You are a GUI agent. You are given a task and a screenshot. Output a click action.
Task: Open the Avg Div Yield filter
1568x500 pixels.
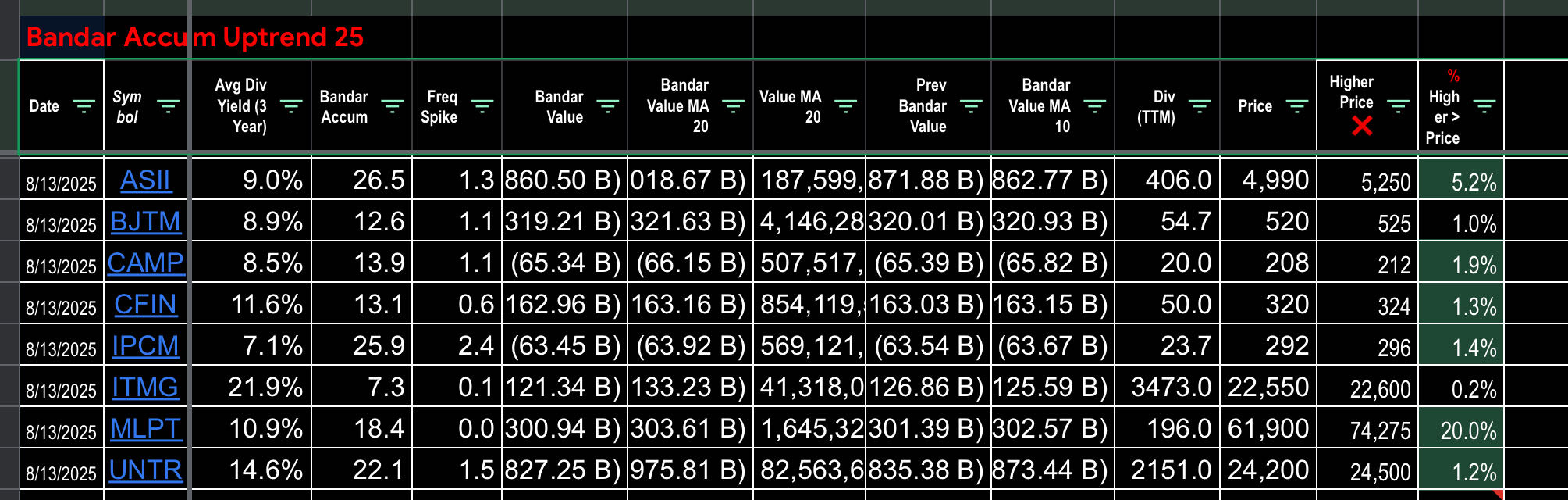coord(291,106)
